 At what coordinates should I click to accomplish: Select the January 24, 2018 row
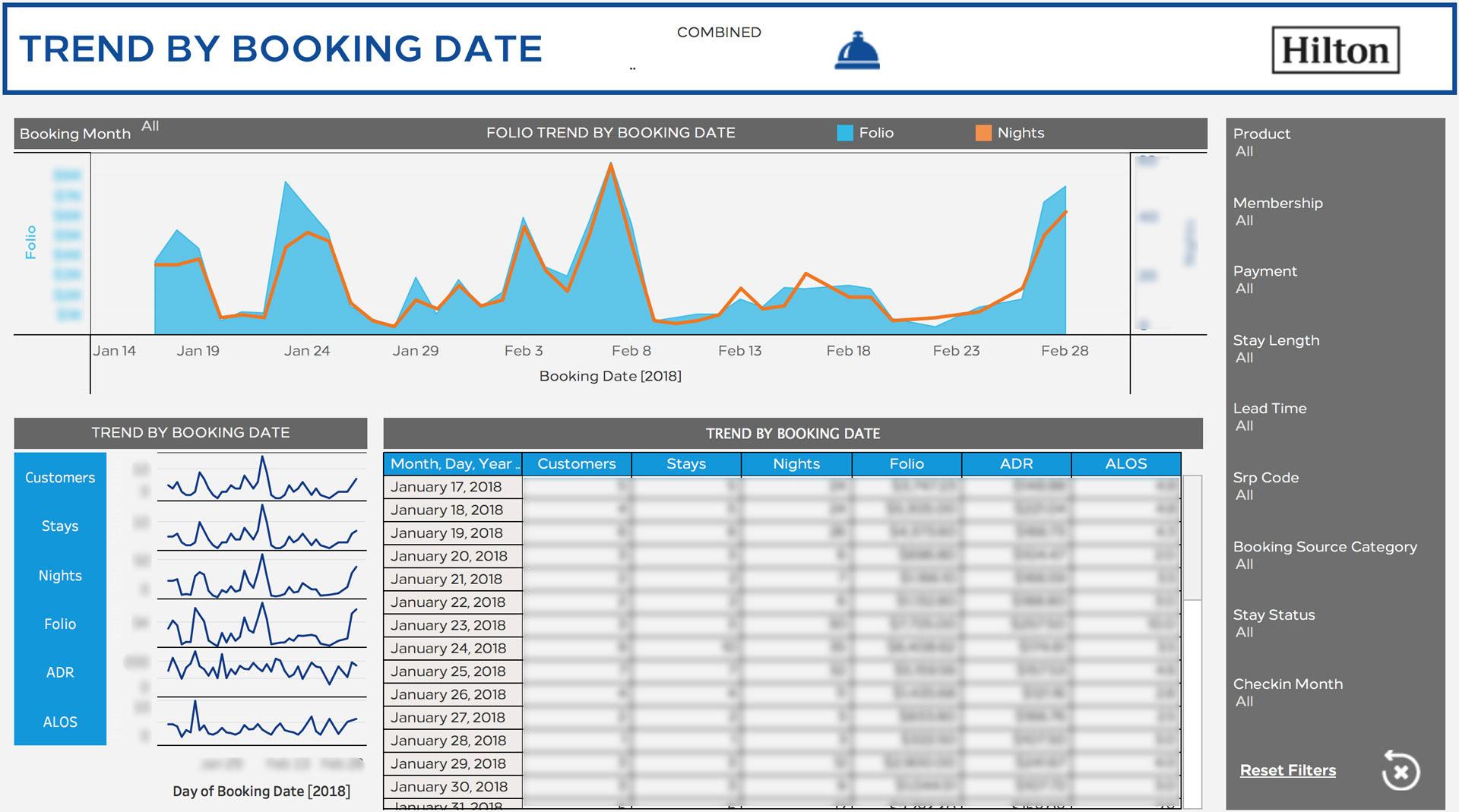pyautogui.click(x=782, y=649)
